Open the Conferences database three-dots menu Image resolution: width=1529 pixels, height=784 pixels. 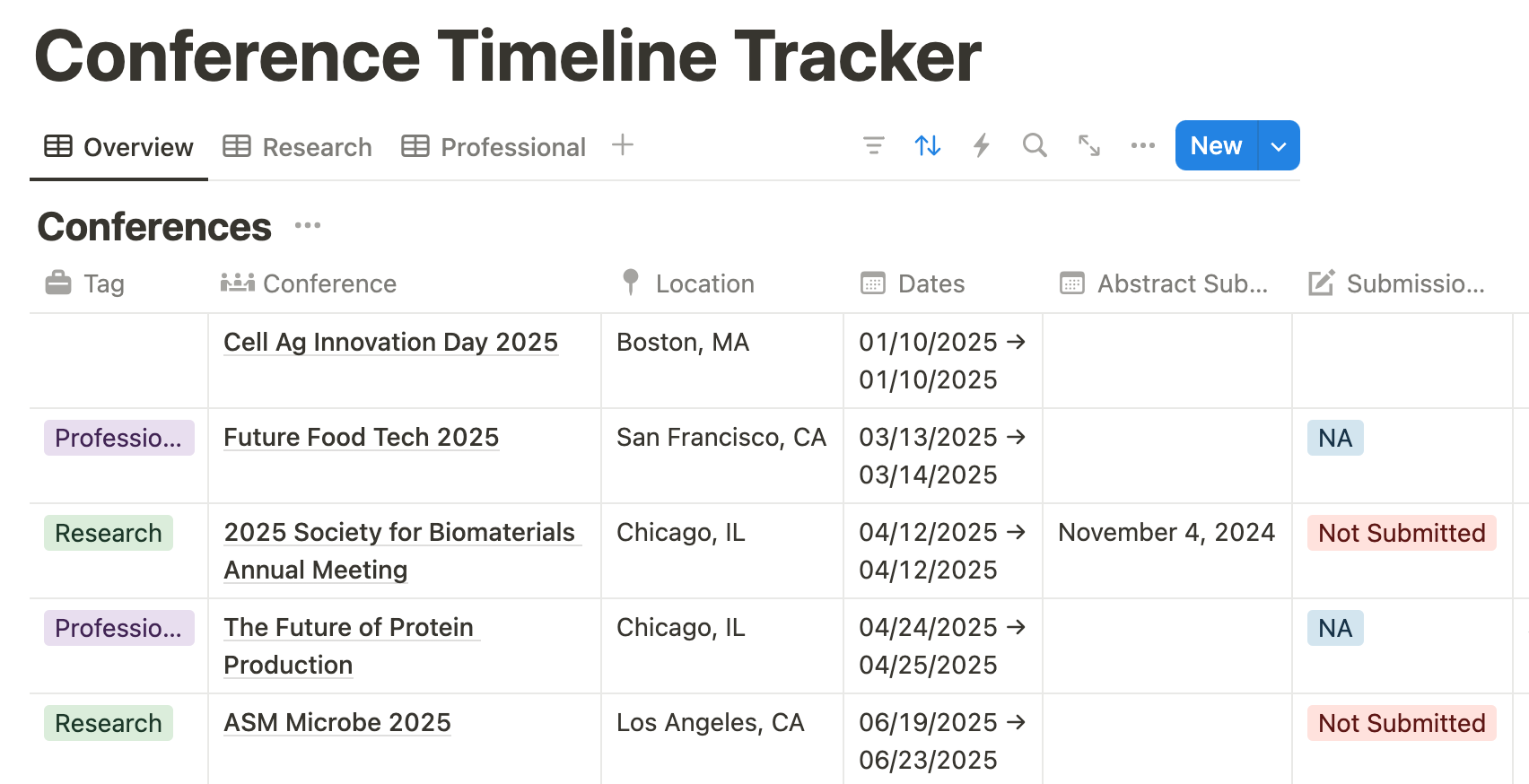pyautogui.click(x=308, y=225)
